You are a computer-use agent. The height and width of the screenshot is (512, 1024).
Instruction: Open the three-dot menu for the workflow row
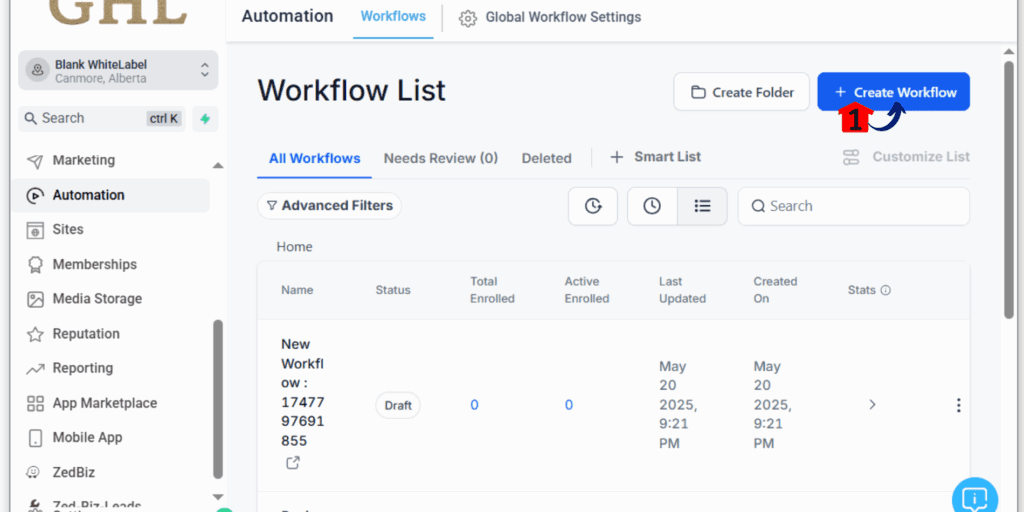958,405
